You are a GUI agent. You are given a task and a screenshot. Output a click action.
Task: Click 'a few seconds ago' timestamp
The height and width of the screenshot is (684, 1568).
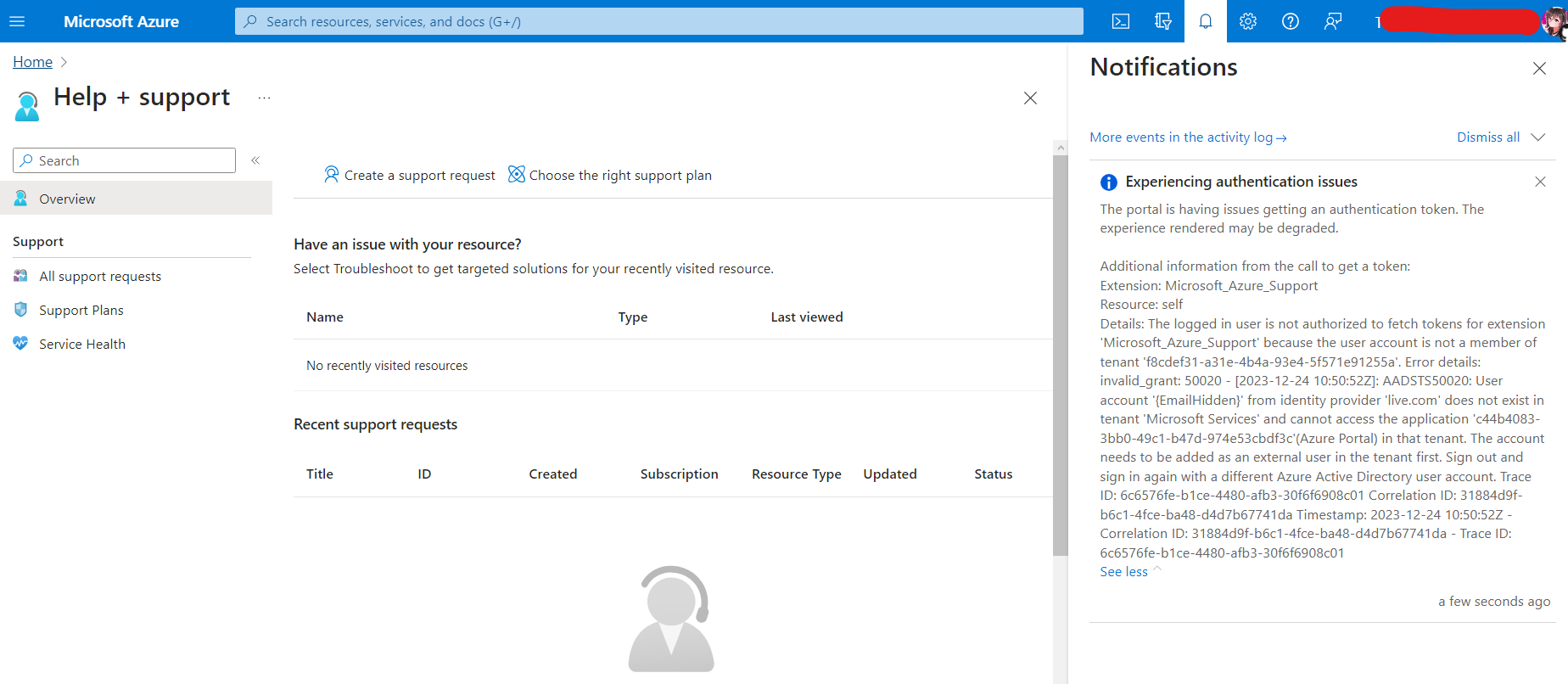coord(1494,602)
